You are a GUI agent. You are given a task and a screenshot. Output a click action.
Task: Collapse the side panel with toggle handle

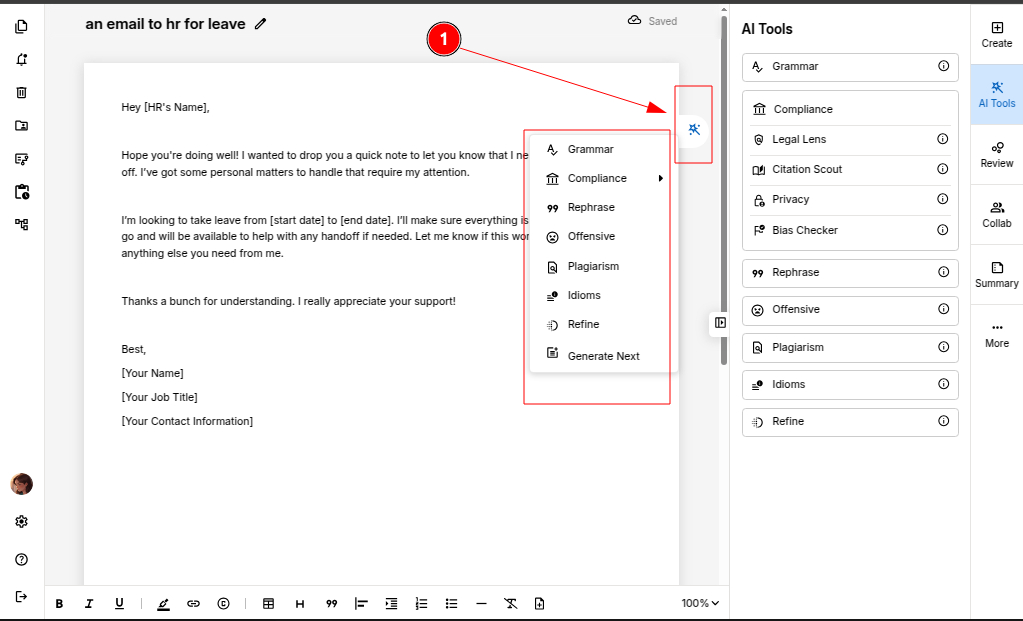pyautogui.click(x=720, y=322)
